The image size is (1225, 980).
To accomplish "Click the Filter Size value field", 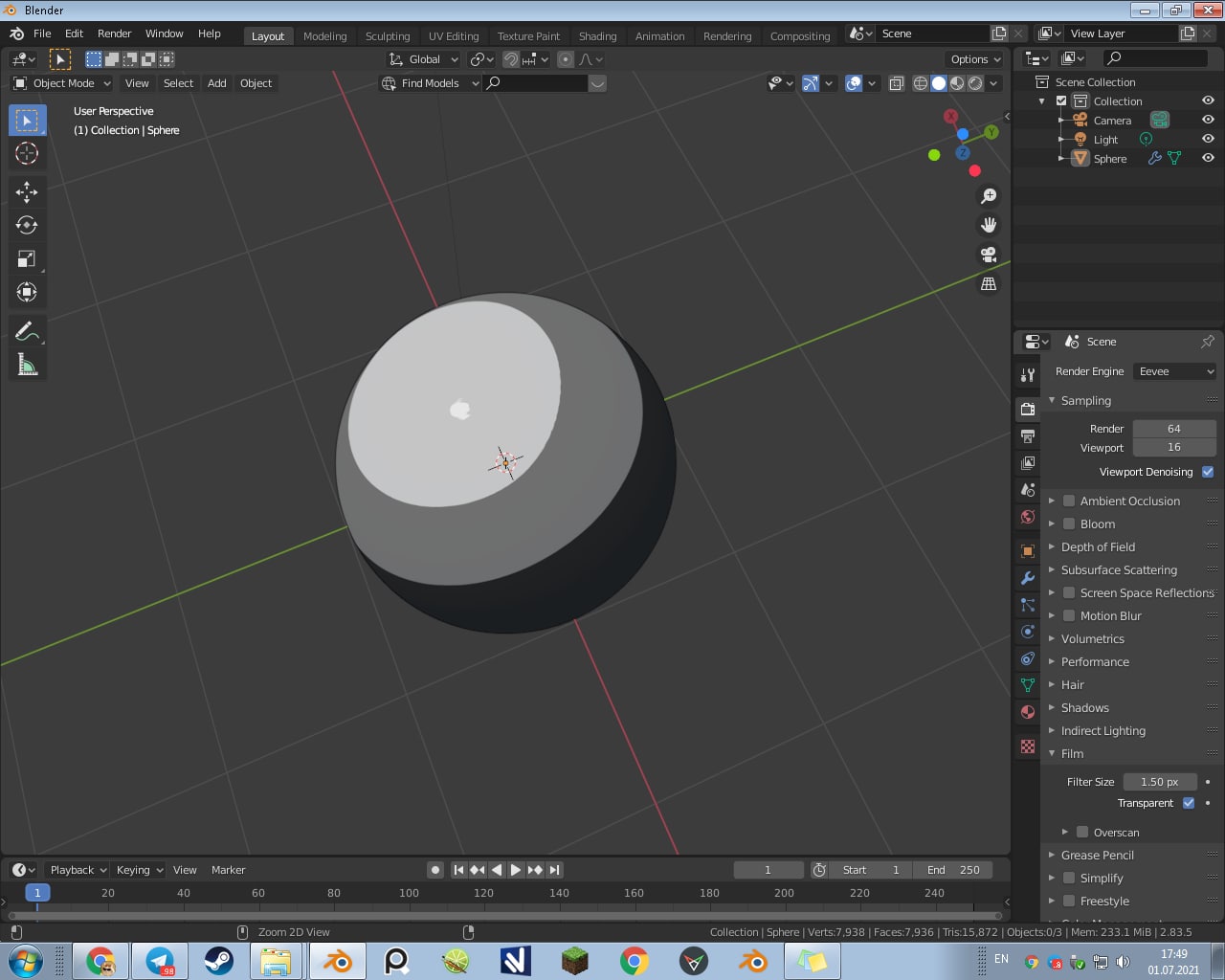I will point(1159,782).
